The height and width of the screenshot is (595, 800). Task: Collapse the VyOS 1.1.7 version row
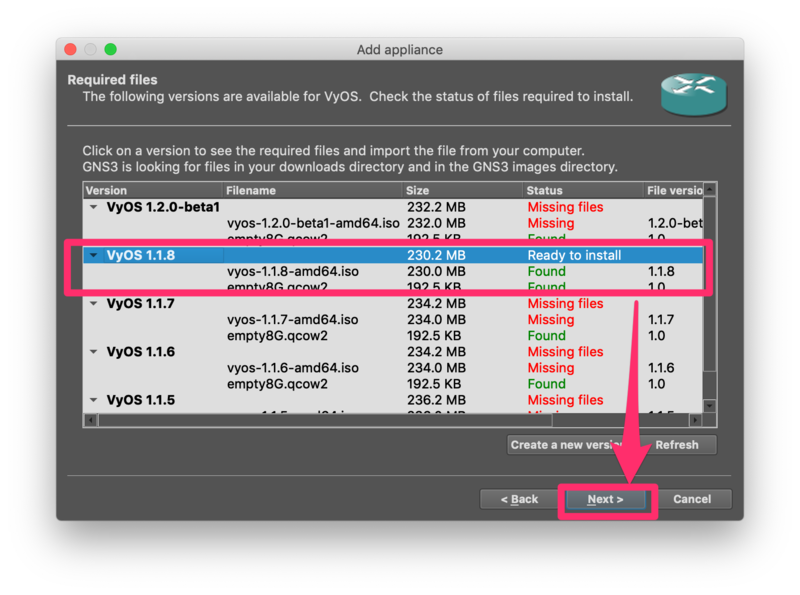pos(93,304)
